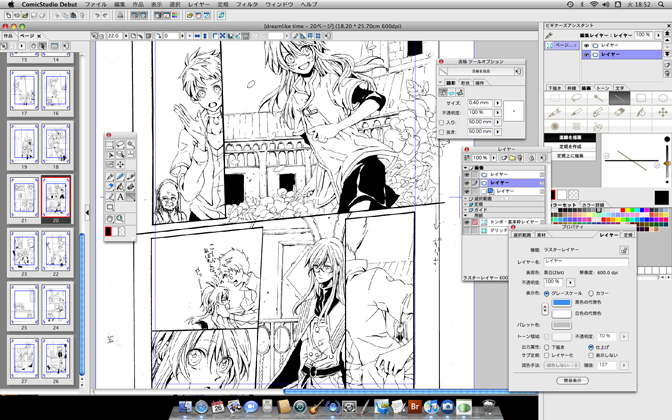Image resolution: width=672 pixels, height=420 pixels.
Task: Open the フィルタ menu
Action: click(x=247, y=4)
